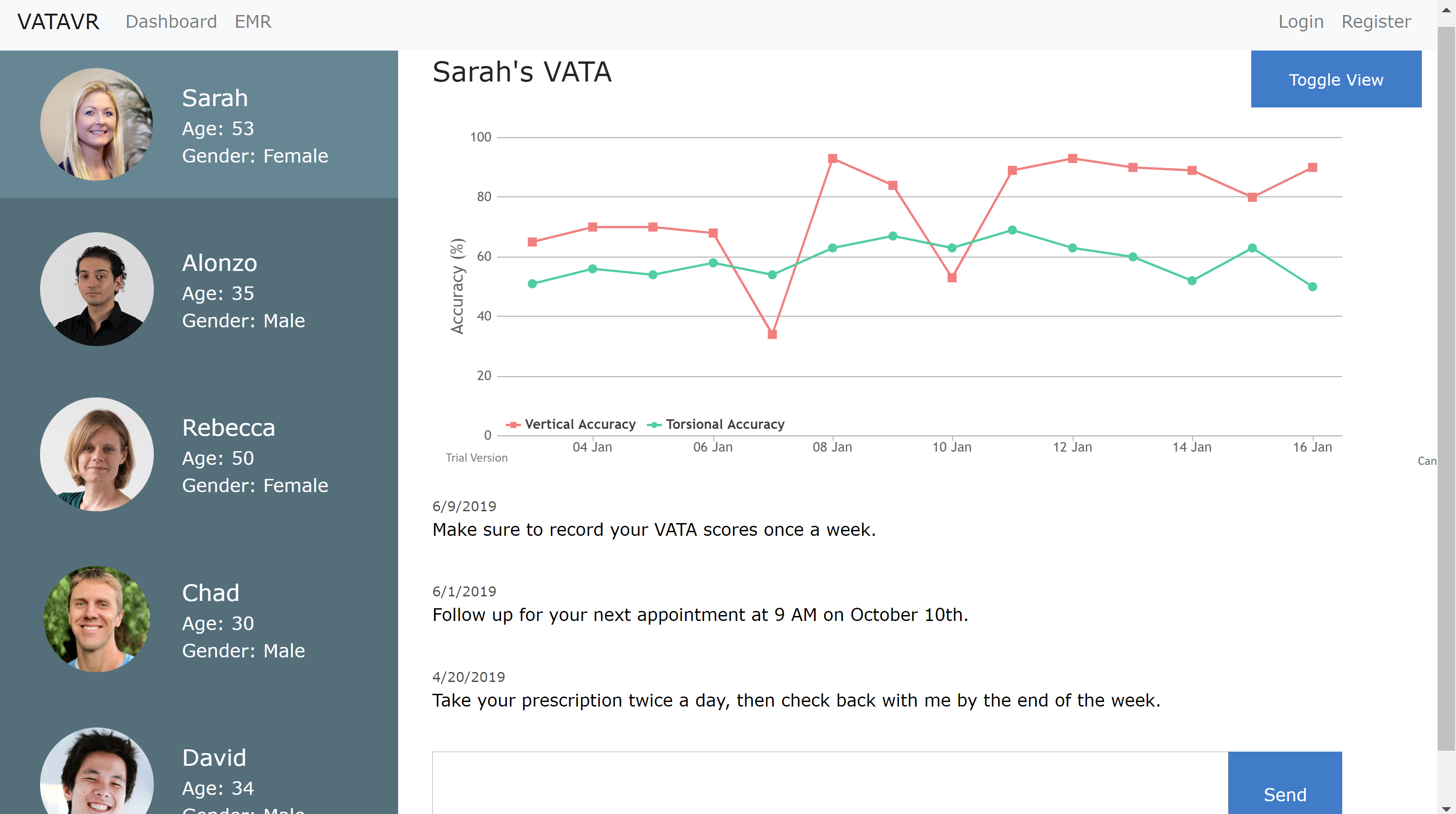
Task: Click the green torsional point at 16 Jan
Action: (x=1312, y=287)
